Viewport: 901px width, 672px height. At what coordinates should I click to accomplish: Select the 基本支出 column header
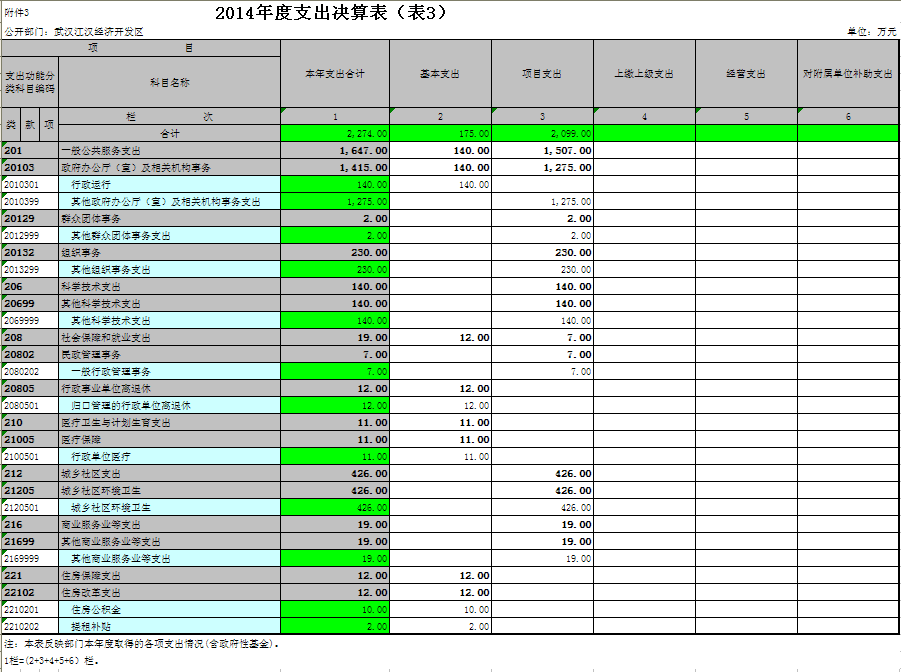440,74
